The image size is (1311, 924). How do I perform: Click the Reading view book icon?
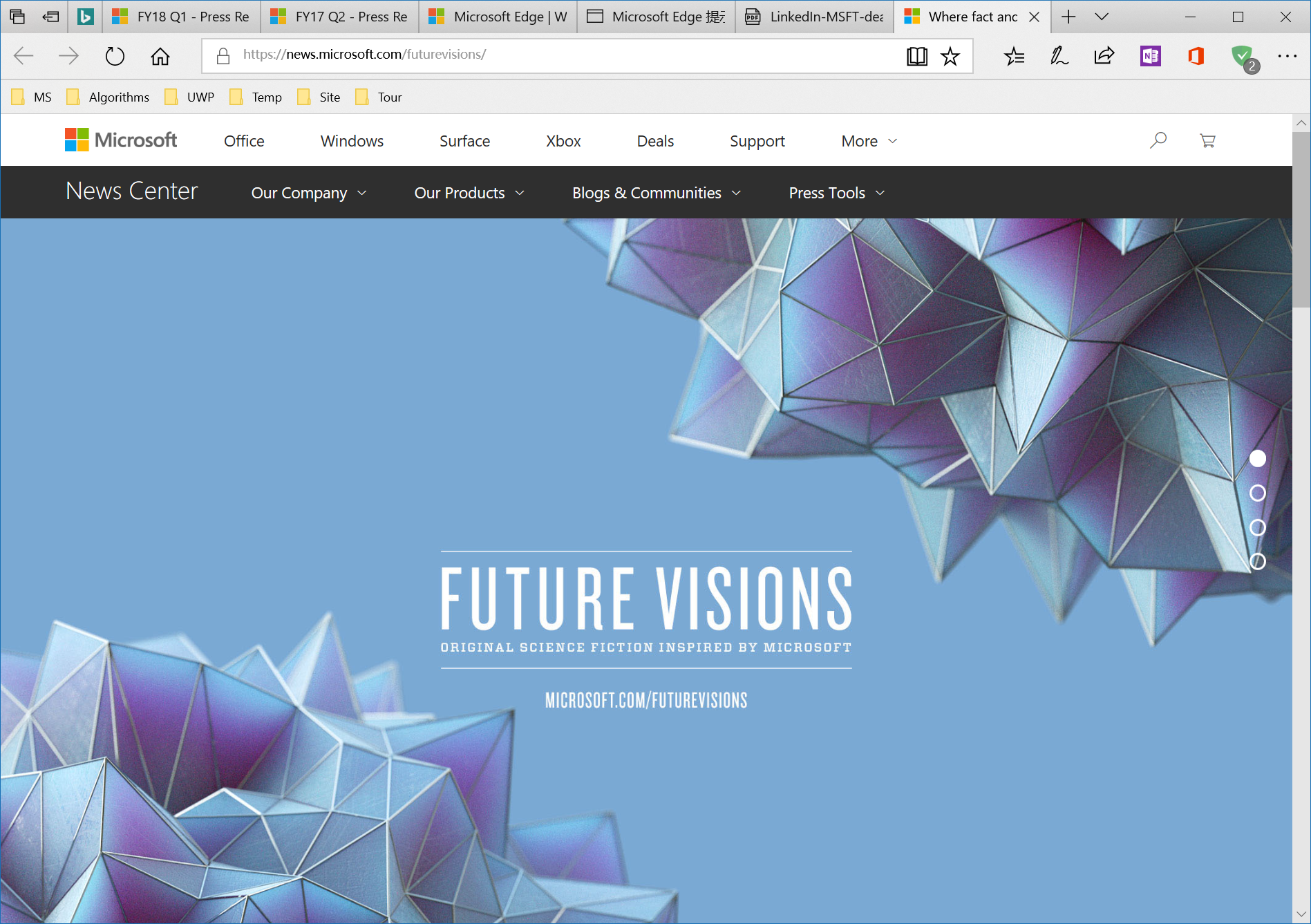coord(916,56)
